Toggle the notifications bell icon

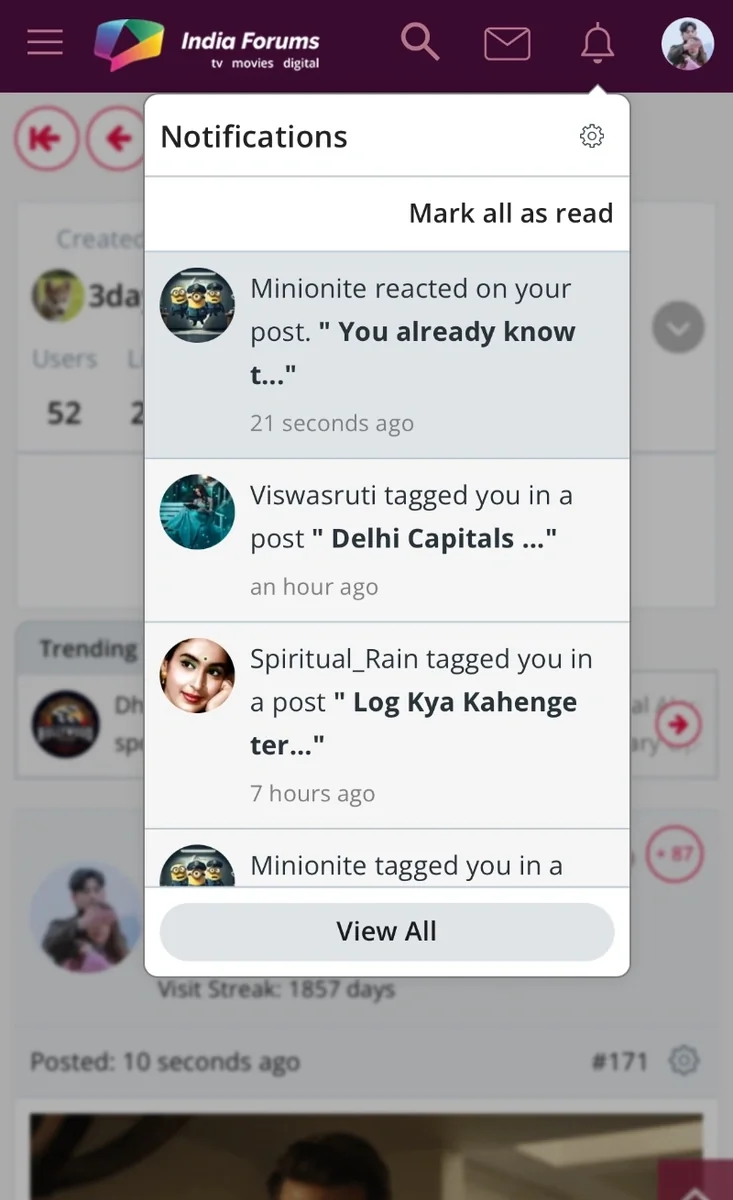pyautogui.click(x=597, y=43)
